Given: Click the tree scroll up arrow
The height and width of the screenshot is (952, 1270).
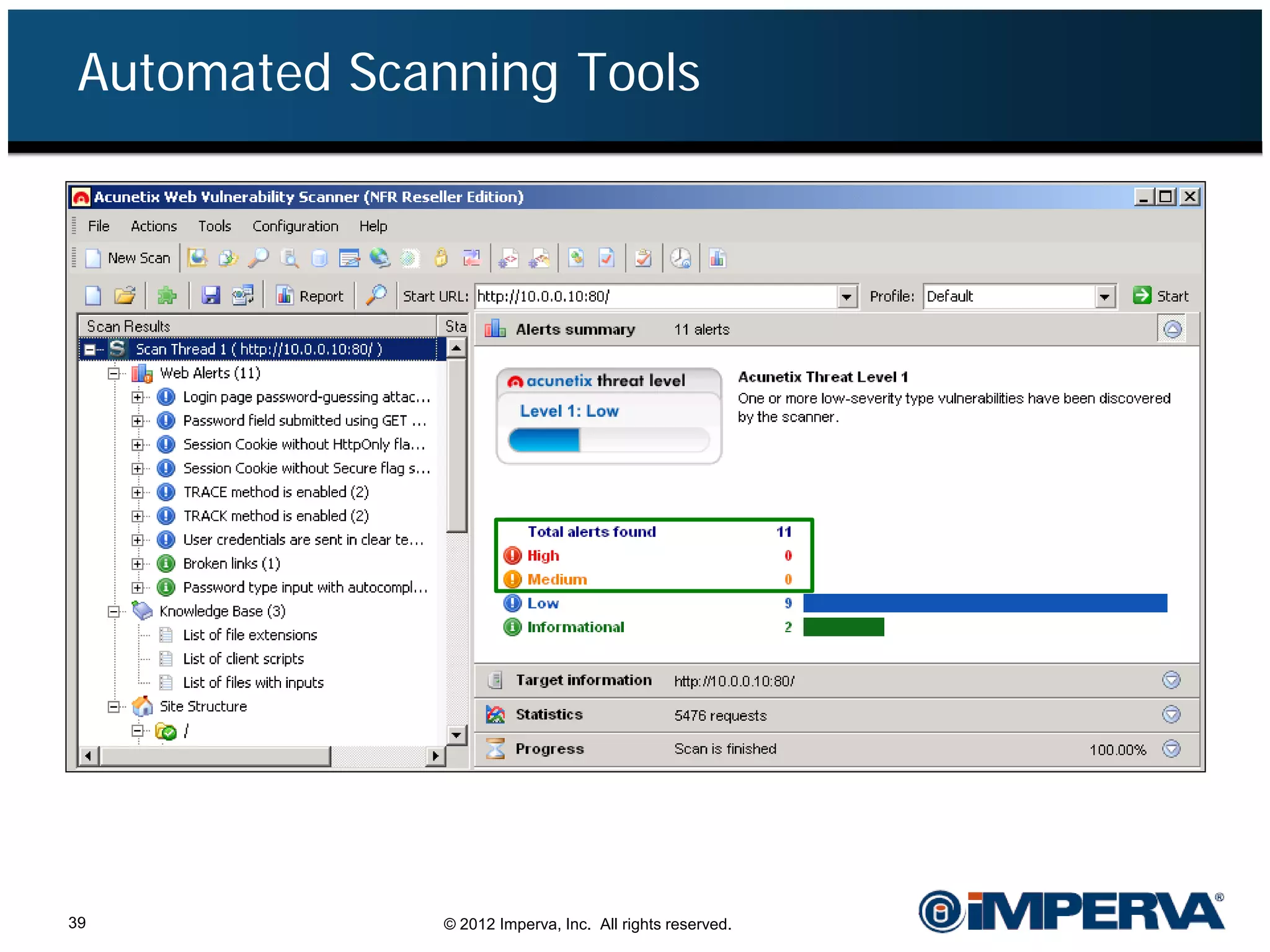Looking at the screenshot, I should click(456, 348).
